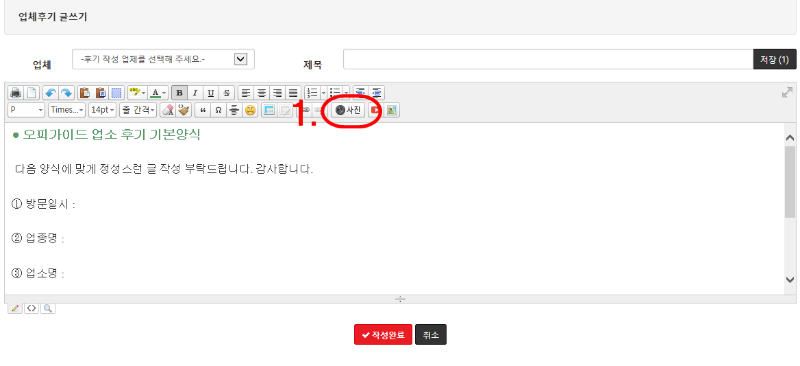Open bulleted list style dropdown arrow

[346, 93]
